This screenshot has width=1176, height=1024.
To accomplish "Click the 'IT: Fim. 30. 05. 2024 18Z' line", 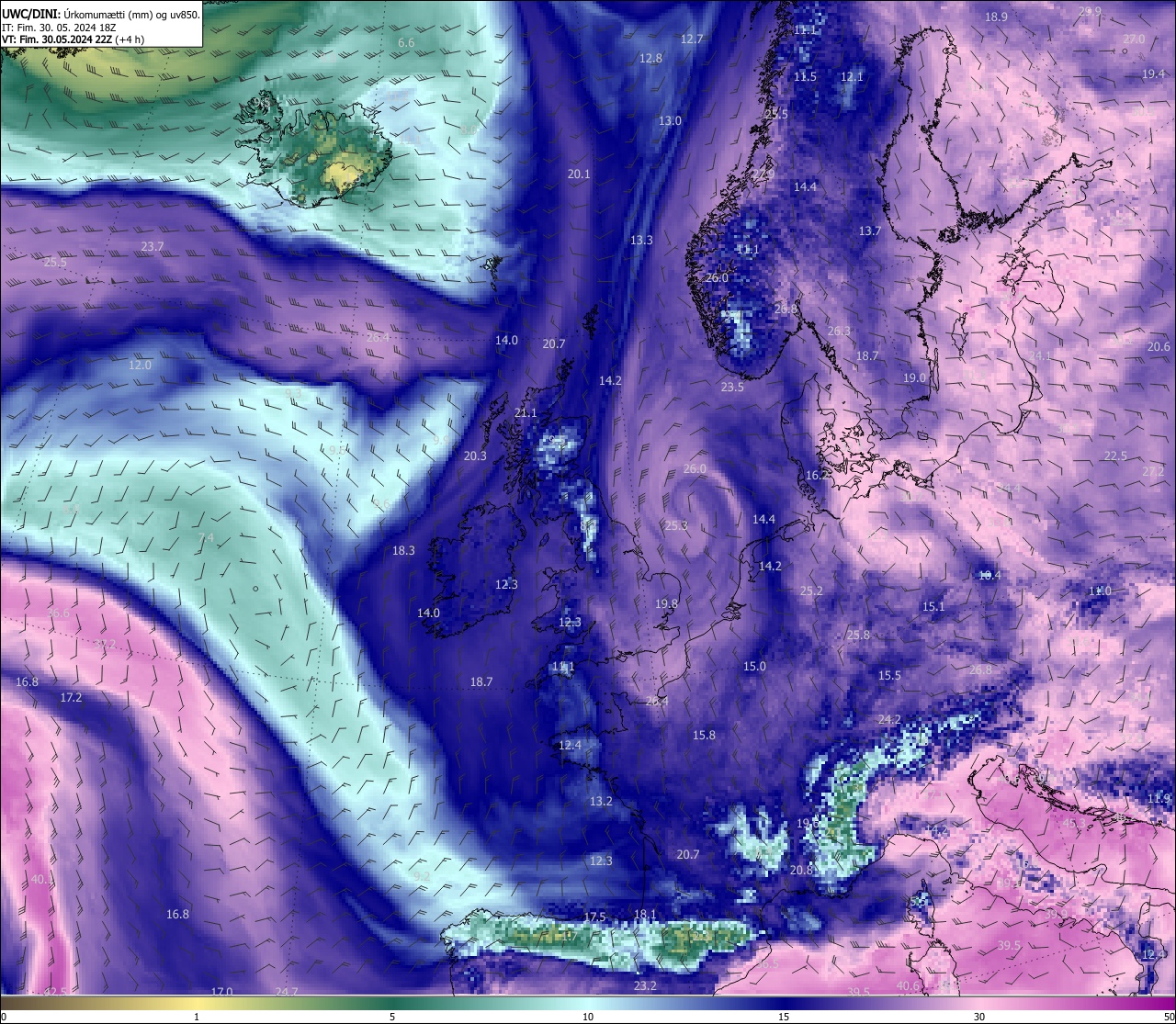I will (x=57, y=28).
